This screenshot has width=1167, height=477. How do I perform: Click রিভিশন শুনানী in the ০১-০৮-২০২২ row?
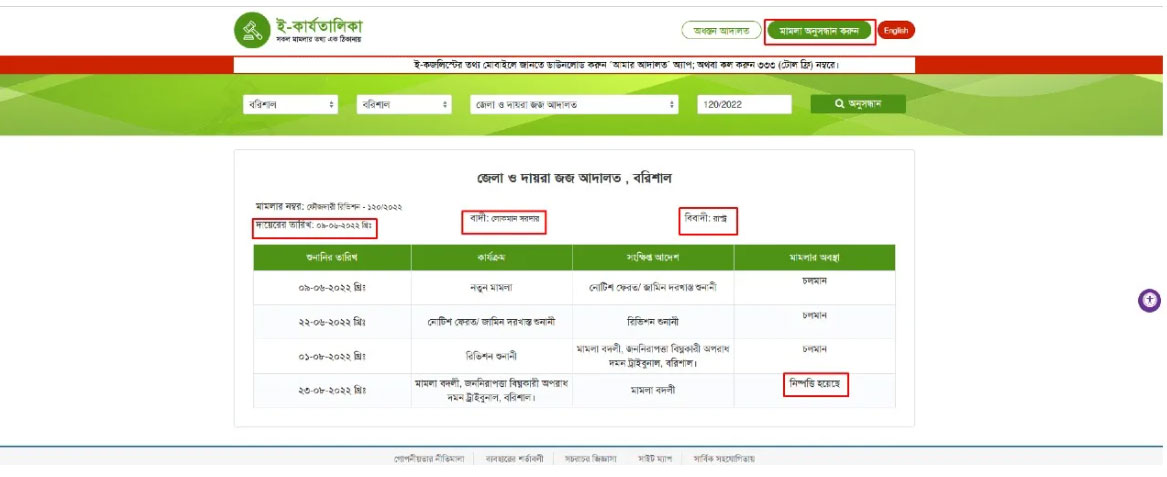click(491, 356)
